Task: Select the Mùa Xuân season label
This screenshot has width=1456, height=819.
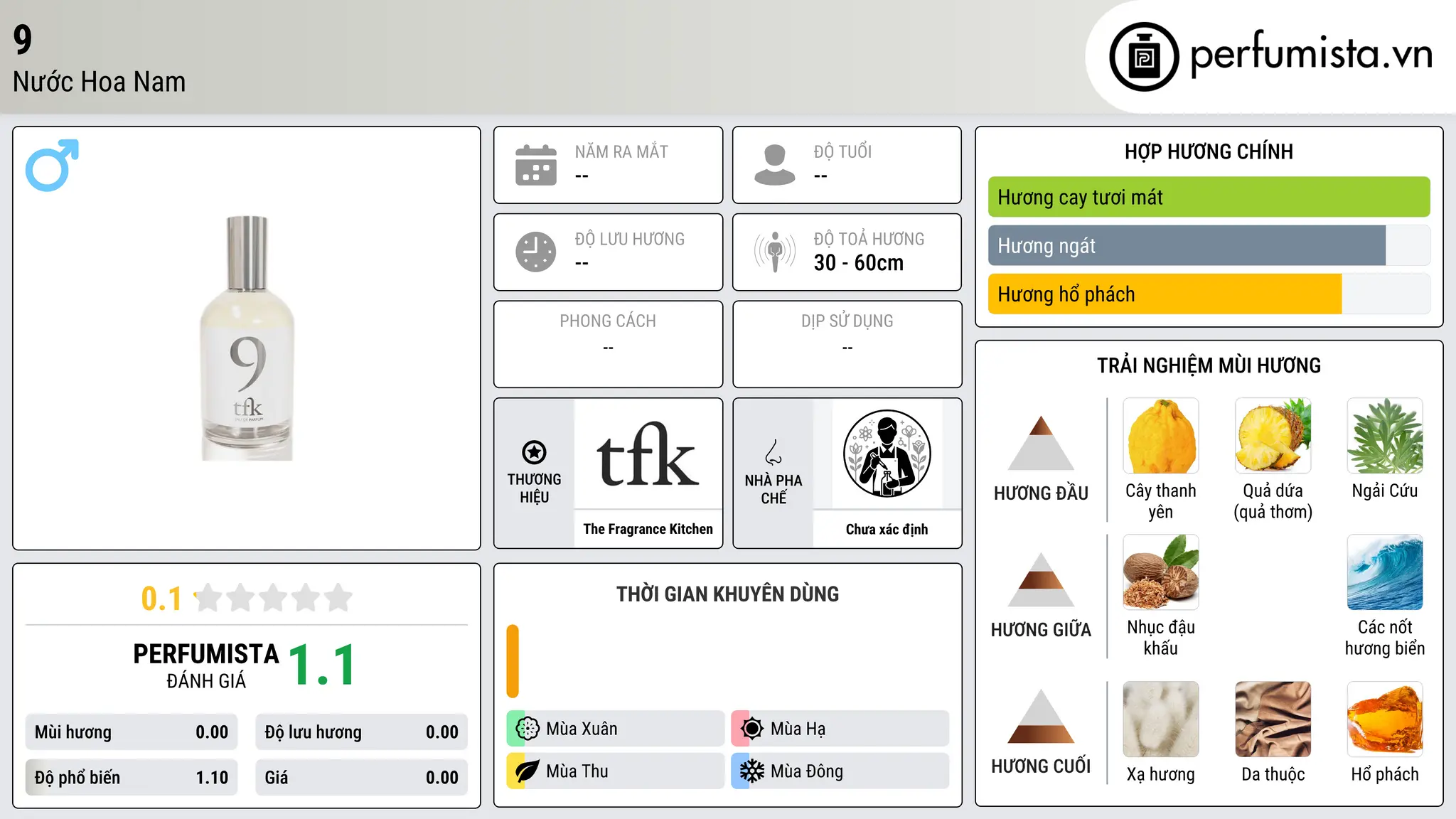Action: pyautogui.click(x=582, y=729)
